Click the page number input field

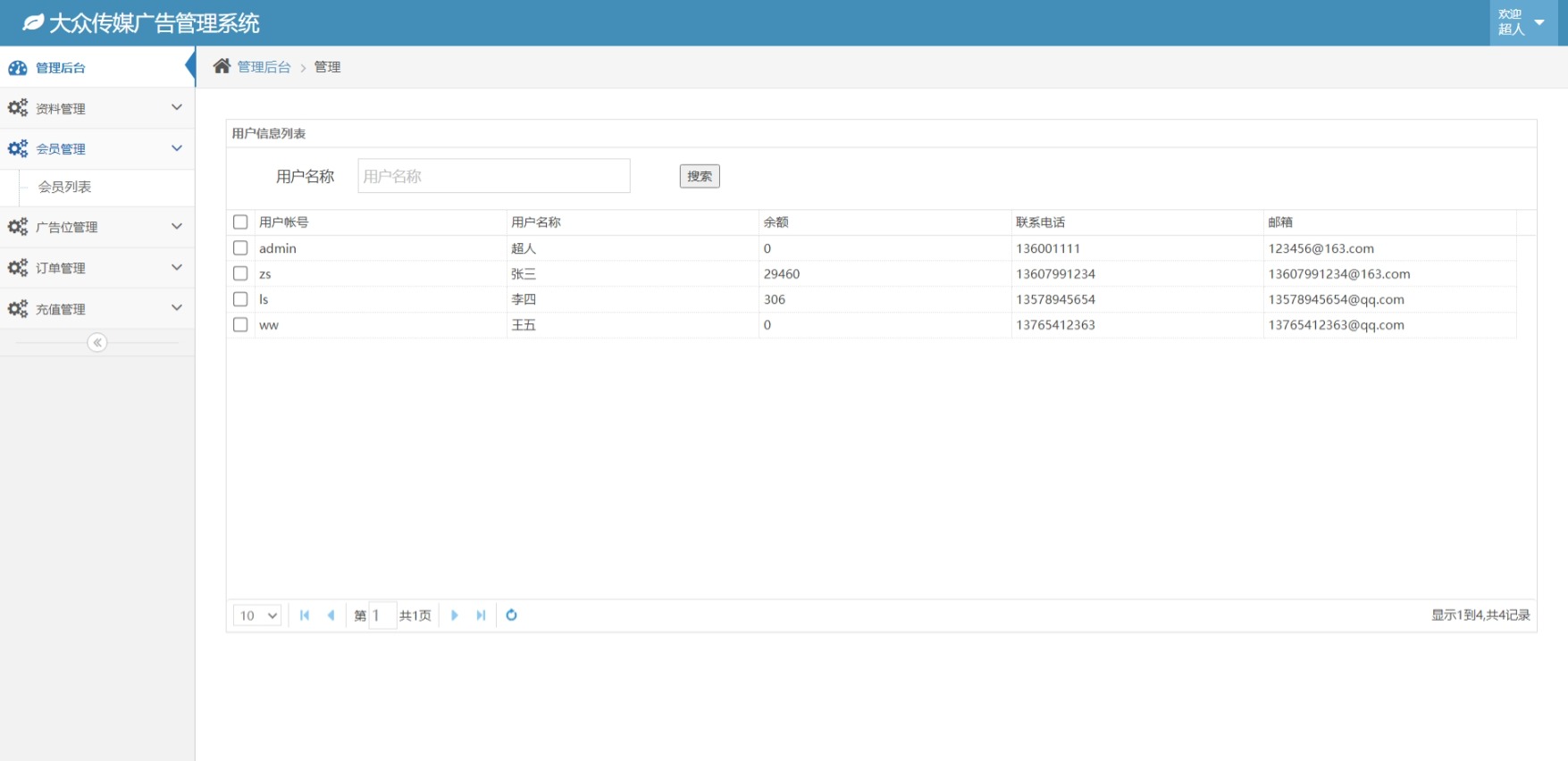tap(382, 615)
